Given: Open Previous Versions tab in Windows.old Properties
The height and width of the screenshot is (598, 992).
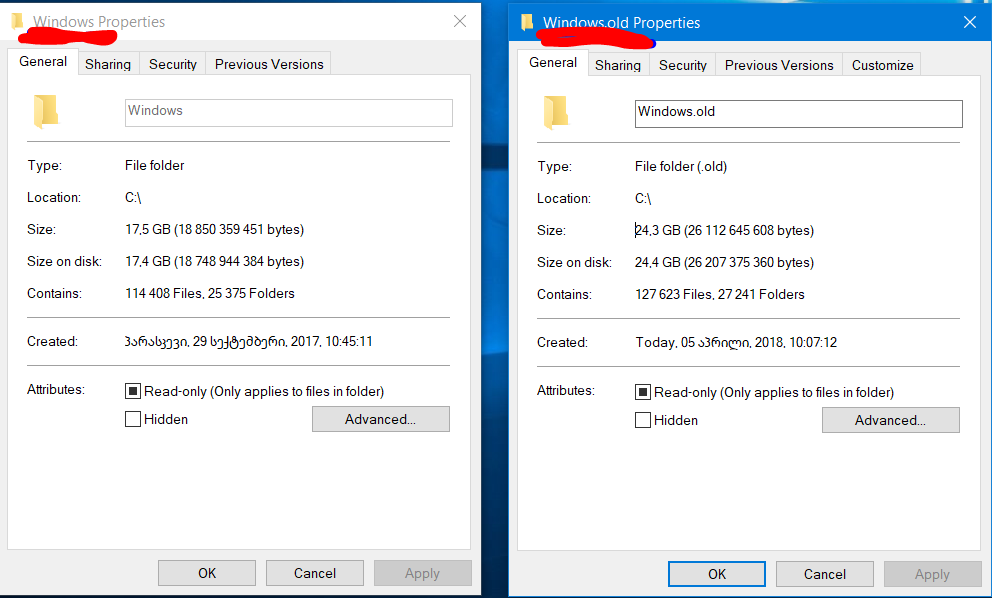Looking at the screenshot, I should pos(779,65).
